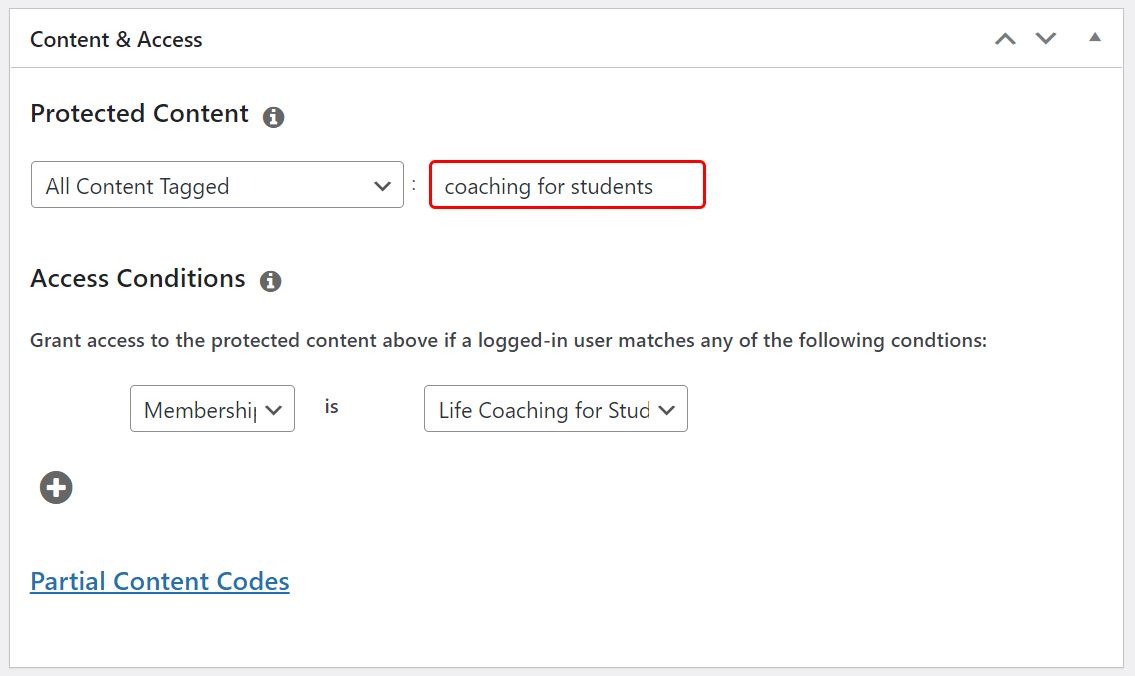Move the Content & Access panel up
This screenshot has width=1135, height=676.
pos(1005,39)
